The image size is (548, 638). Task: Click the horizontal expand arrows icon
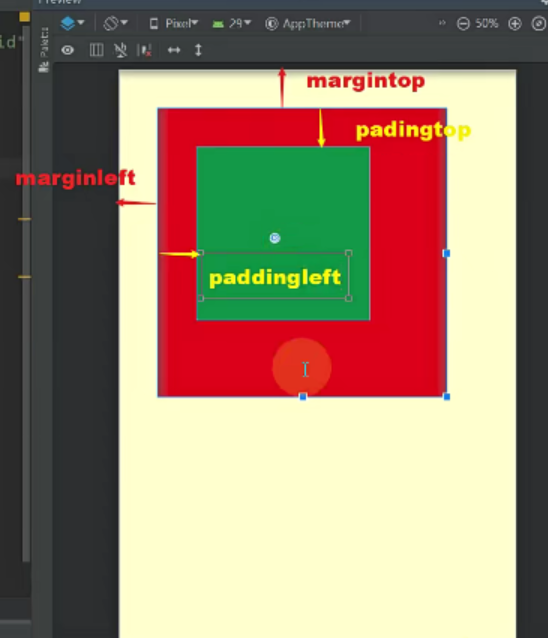174,50
